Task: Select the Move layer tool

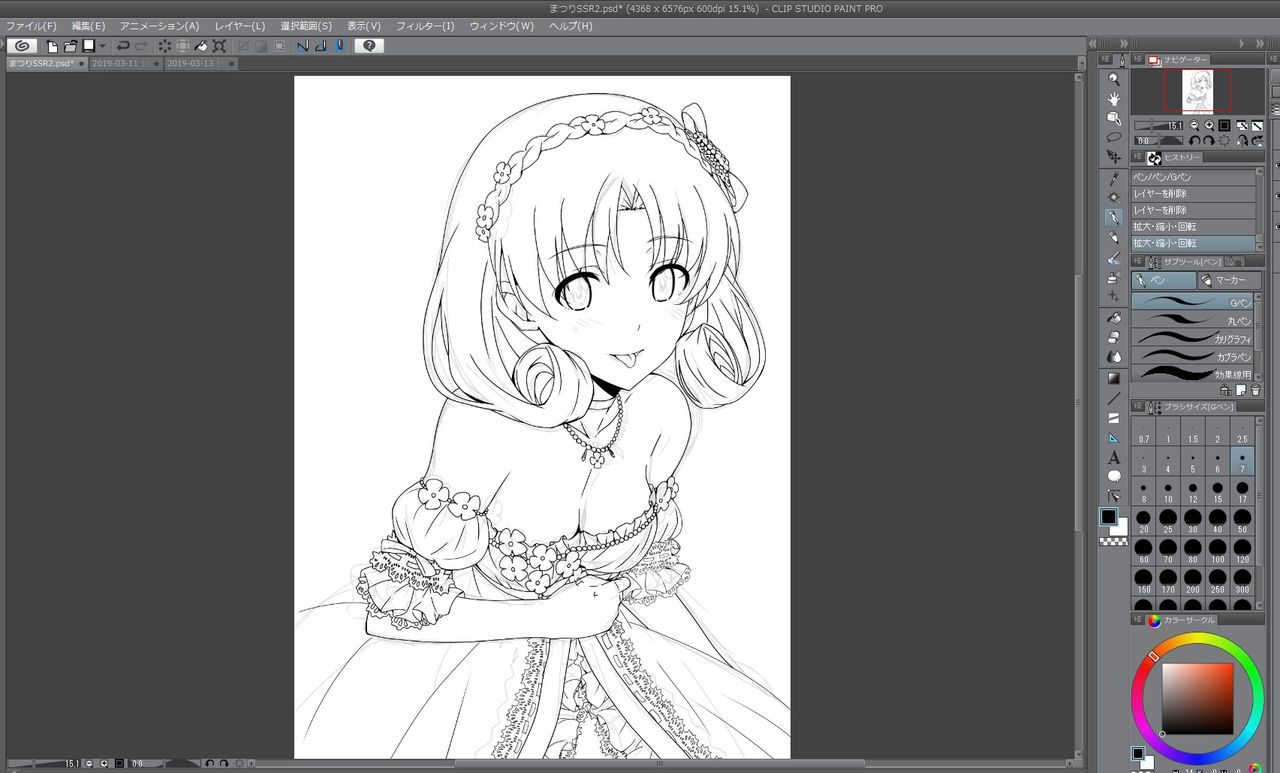Action: (1114, 157)
